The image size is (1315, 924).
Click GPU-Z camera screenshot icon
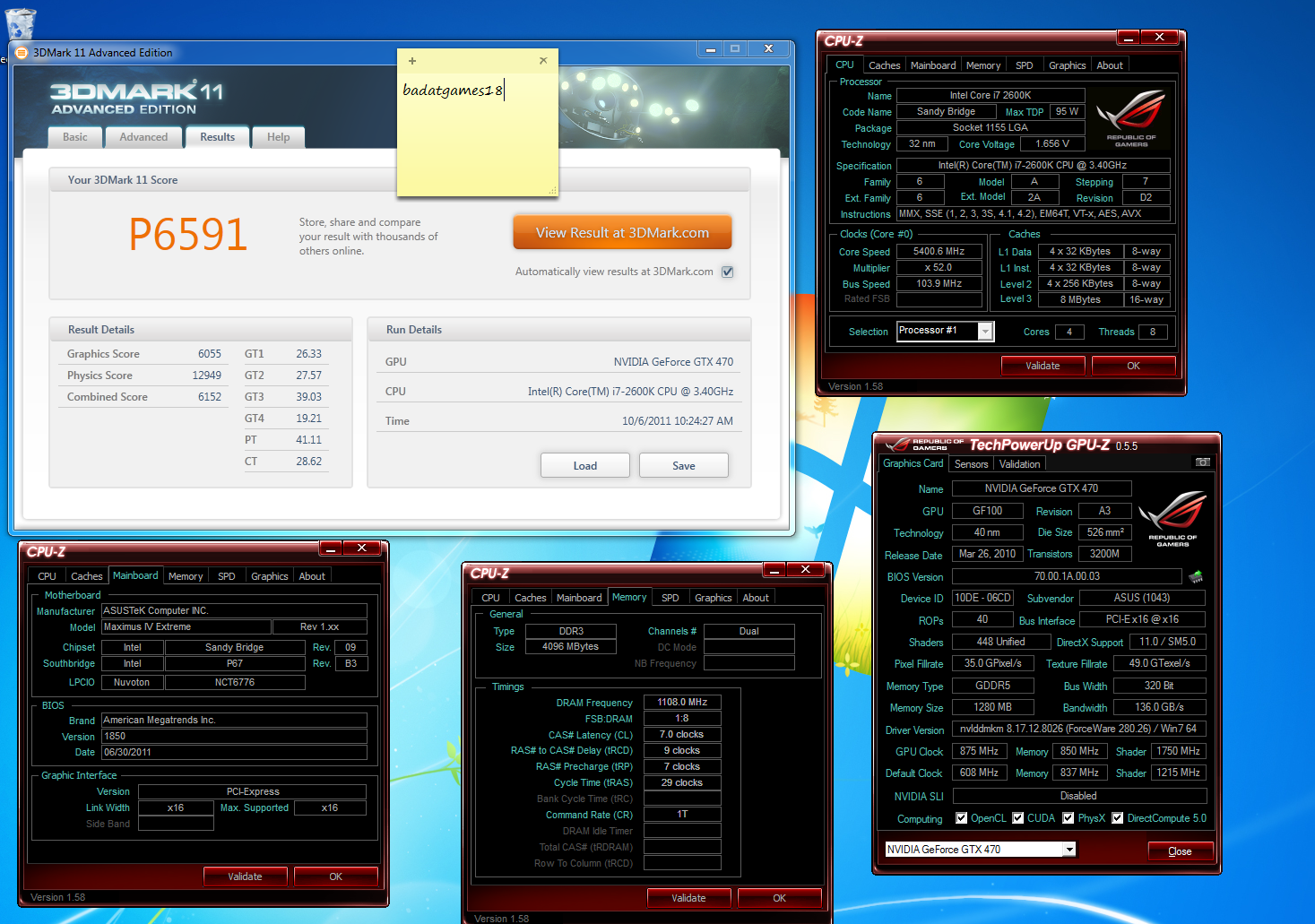[1203, 462]
